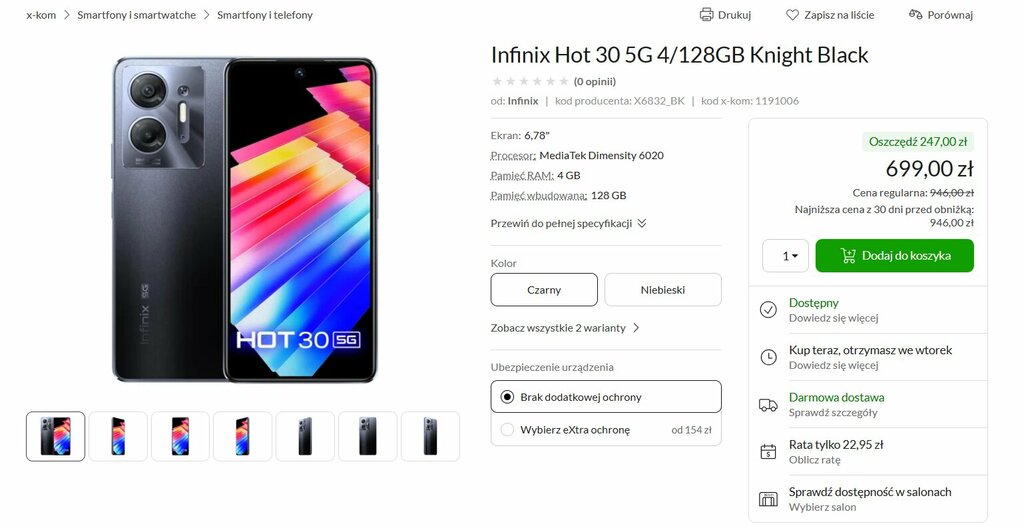The width and height of the screenshot is (1024, 530).
Task: Open the Smartfony i smartwatche breadcrumb
Action: [136, 15]
